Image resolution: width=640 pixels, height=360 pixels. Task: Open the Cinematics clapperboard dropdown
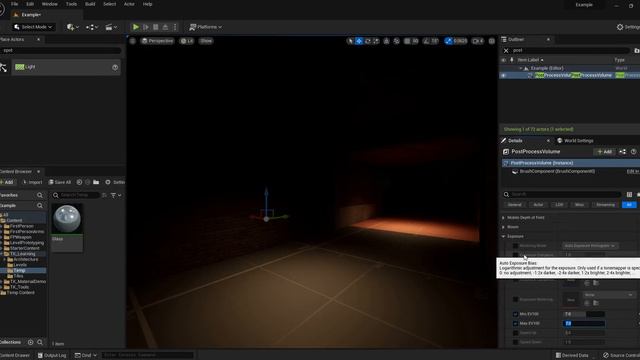[111, 27]
